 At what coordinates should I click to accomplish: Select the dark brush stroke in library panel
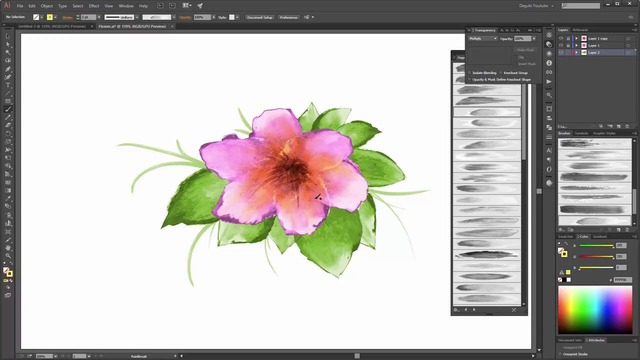(x=487, y=254)
